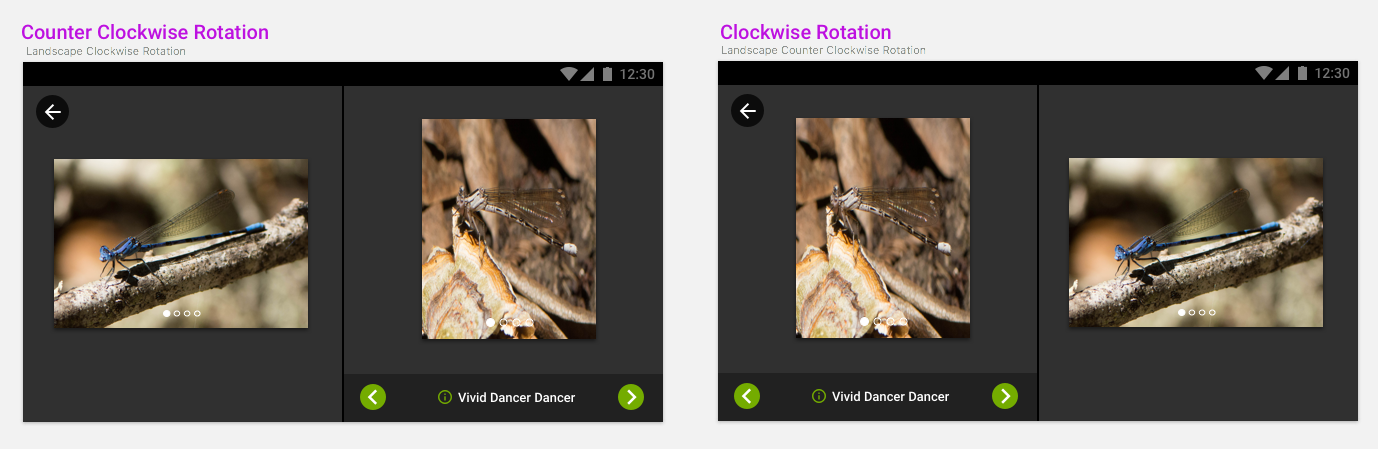Click the 12:30 clock in the left status bar

[637, 74]
